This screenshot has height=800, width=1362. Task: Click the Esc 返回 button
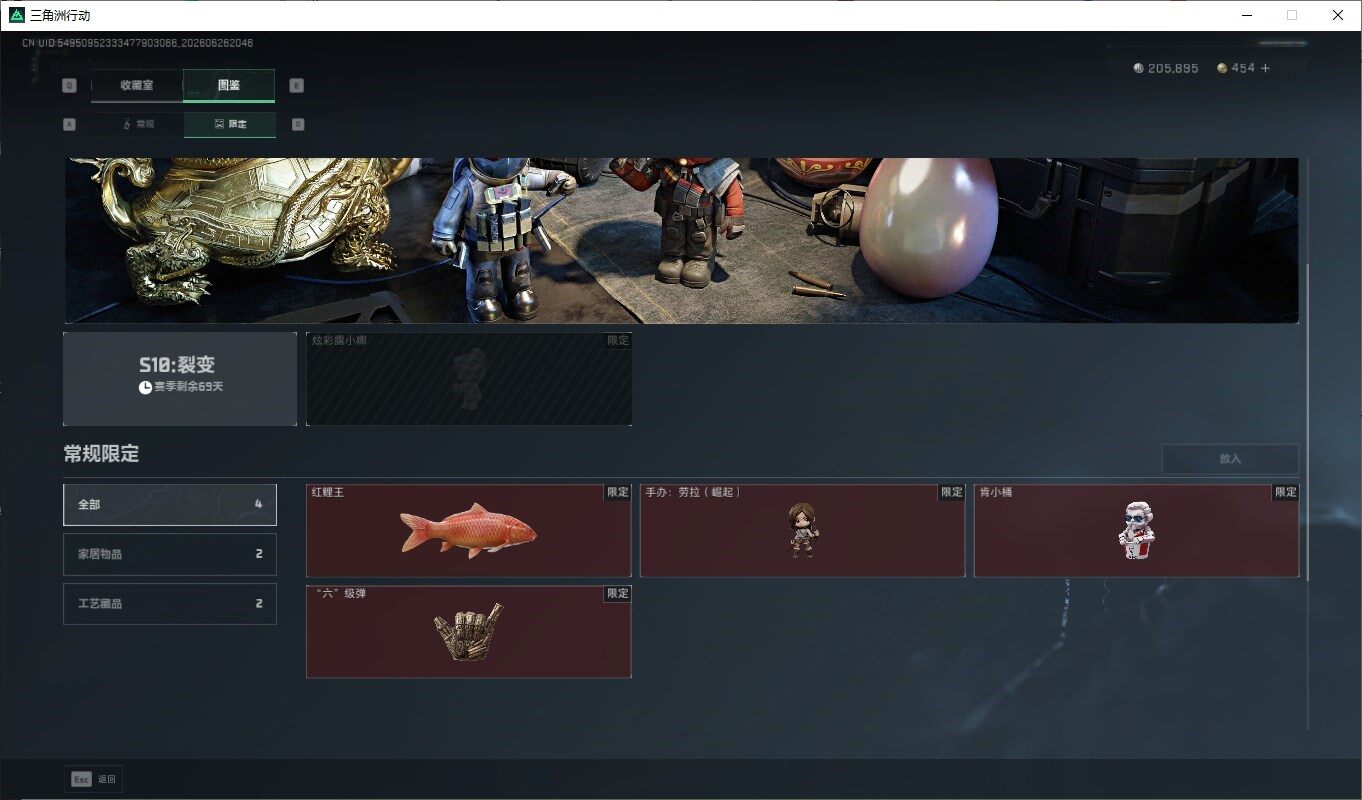coord(93,779)
